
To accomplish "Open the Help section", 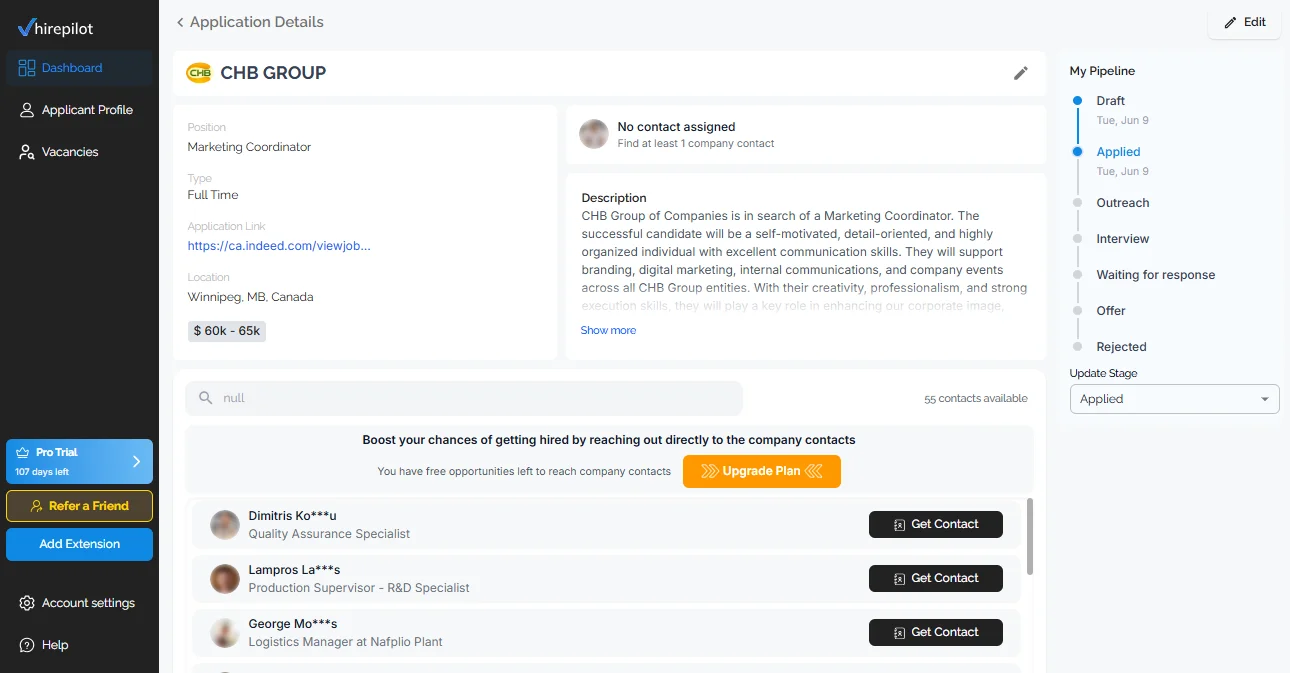I will click(x=79, y=645).
